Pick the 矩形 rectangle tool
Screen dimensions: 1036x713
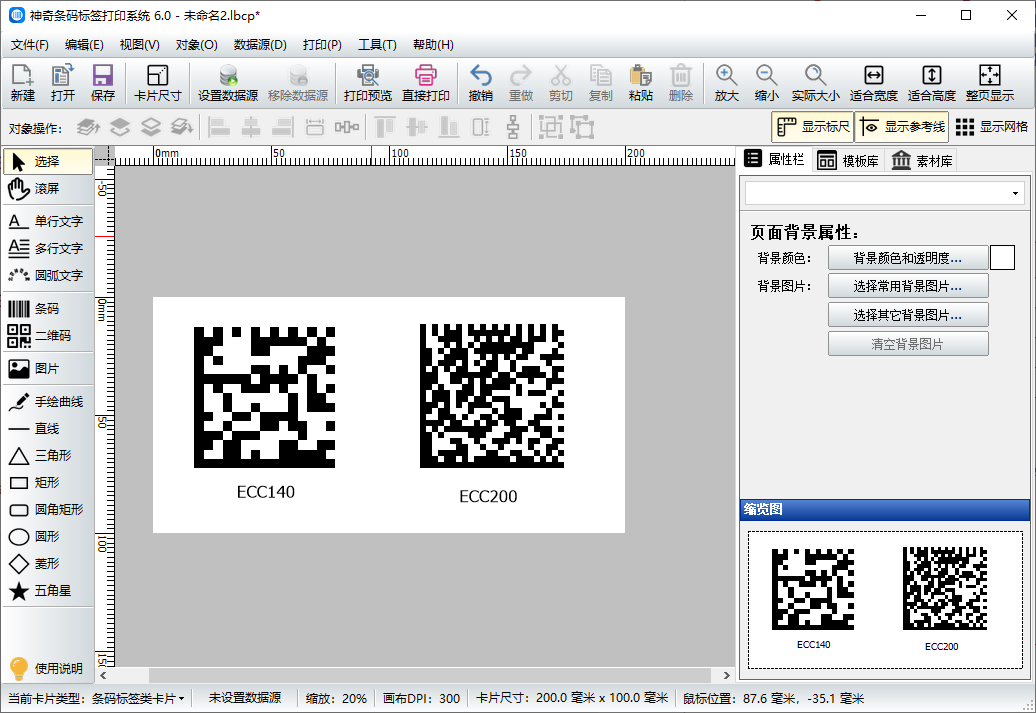(48, 482)
